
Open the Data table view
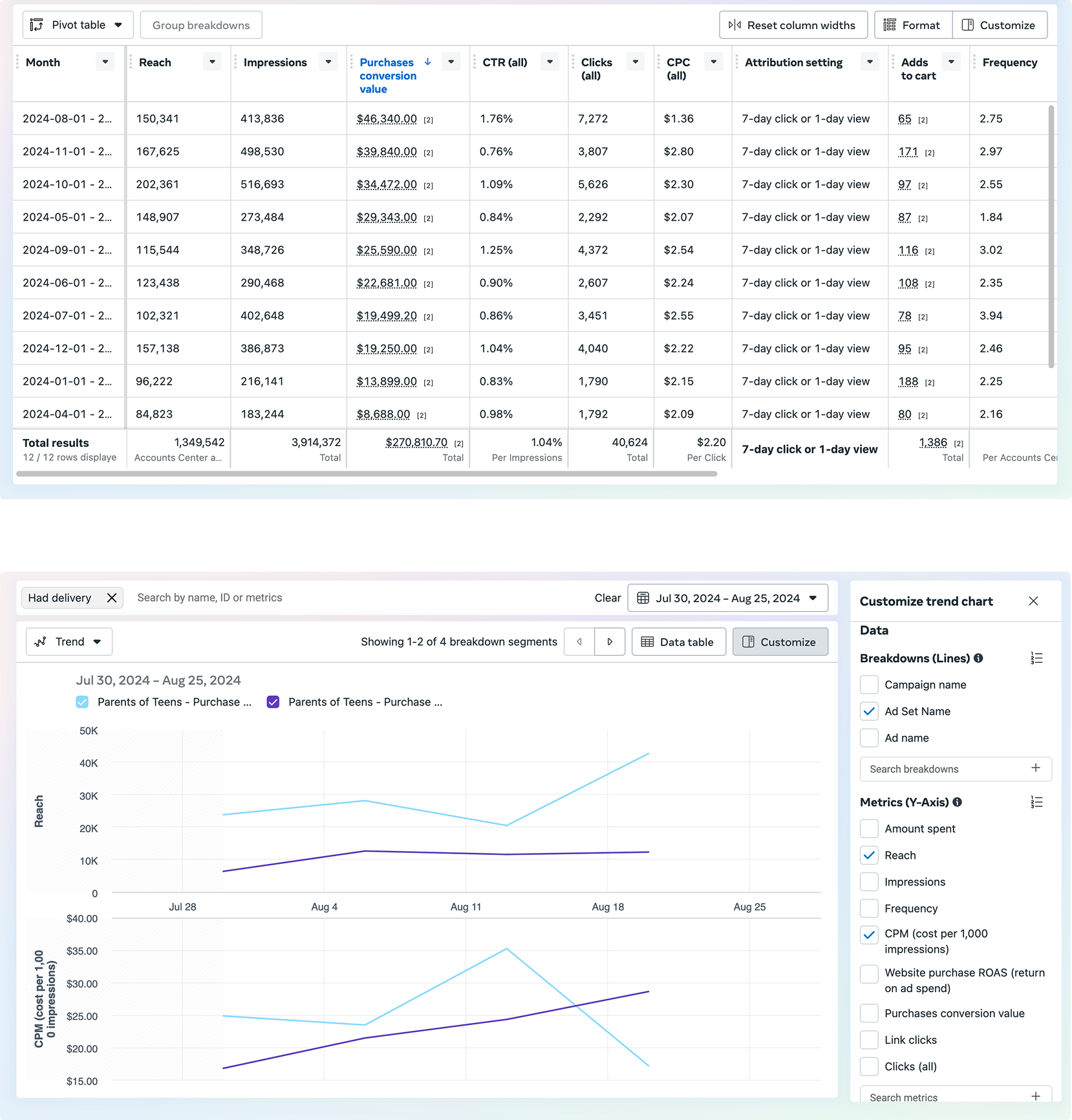pos(678,642)
